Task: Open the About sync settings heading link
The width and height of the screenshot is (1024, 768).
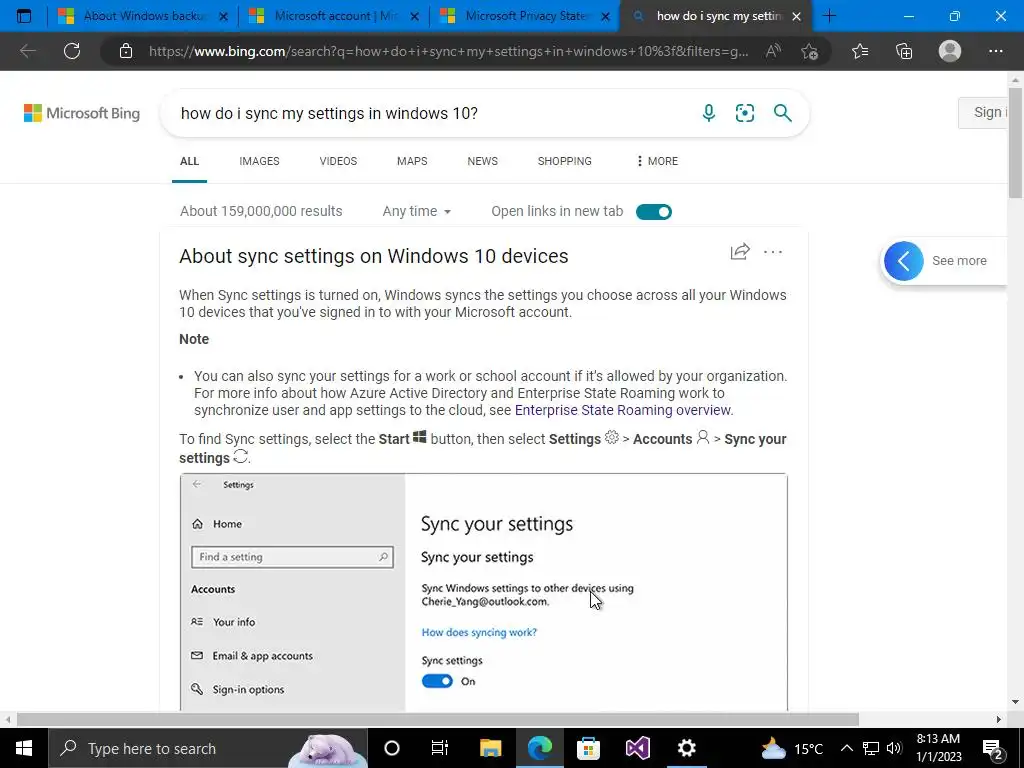Action: point(374,256)
